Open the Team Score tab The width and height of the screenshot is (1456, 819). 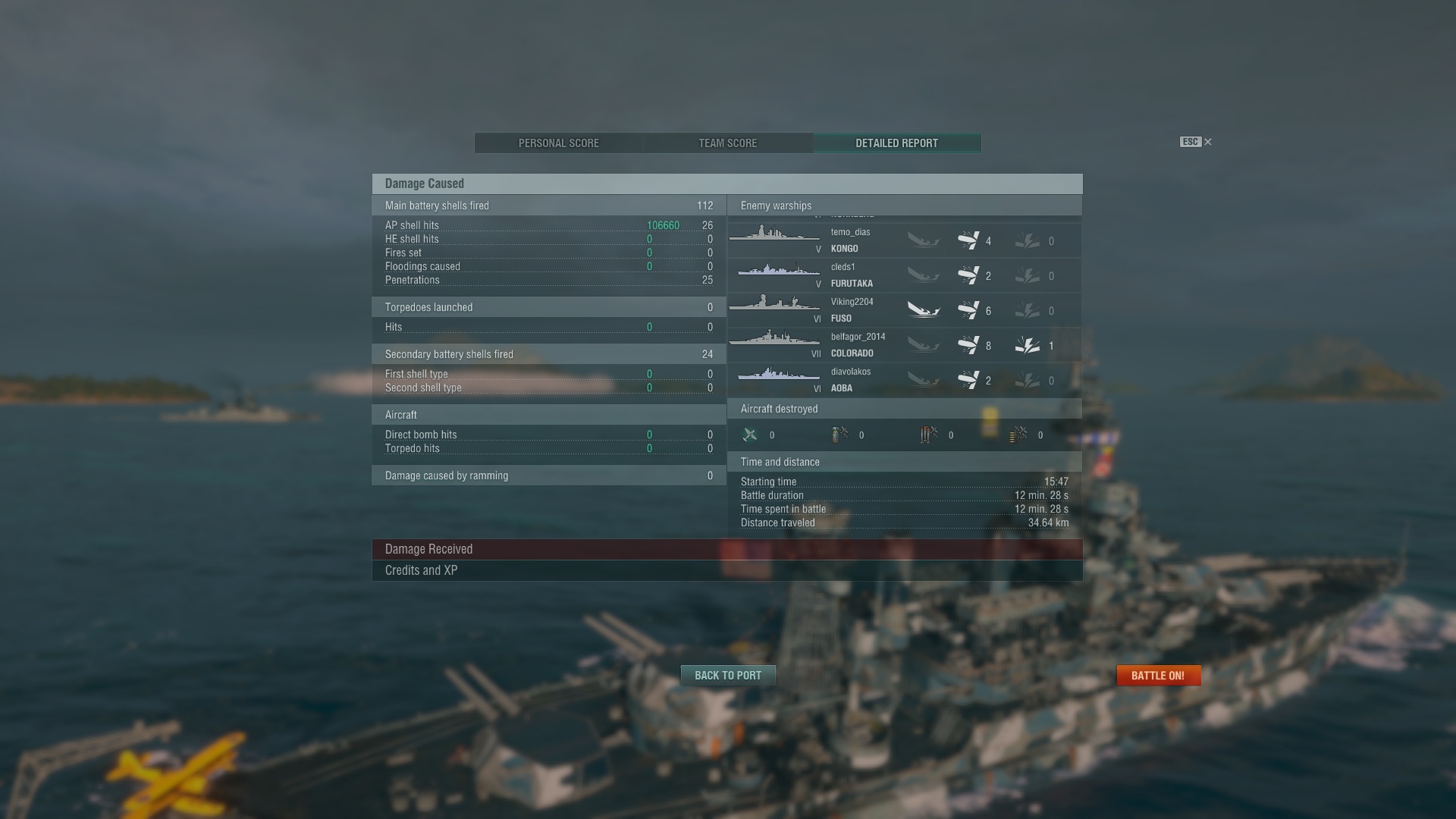coord(728,143)
